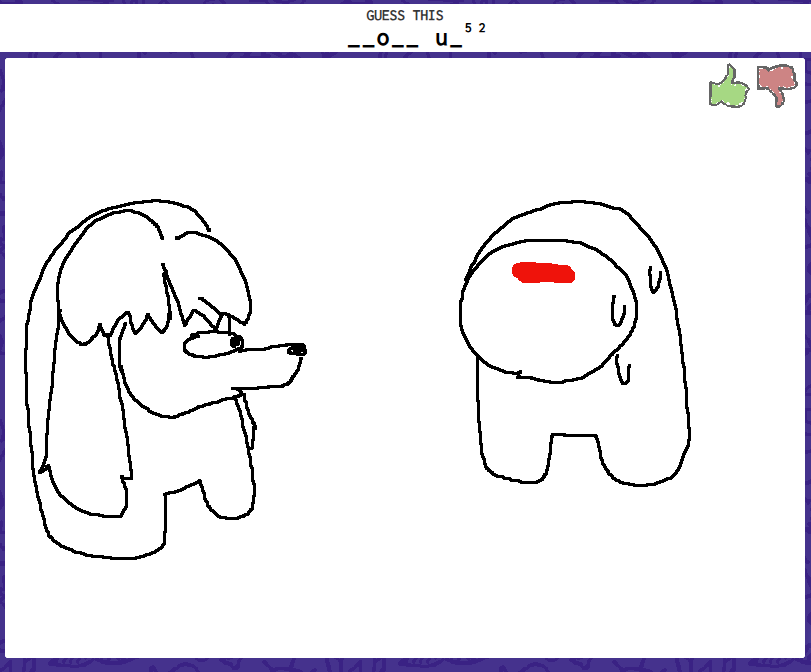Click the "5 2" letter count indicator

point(475,28)
